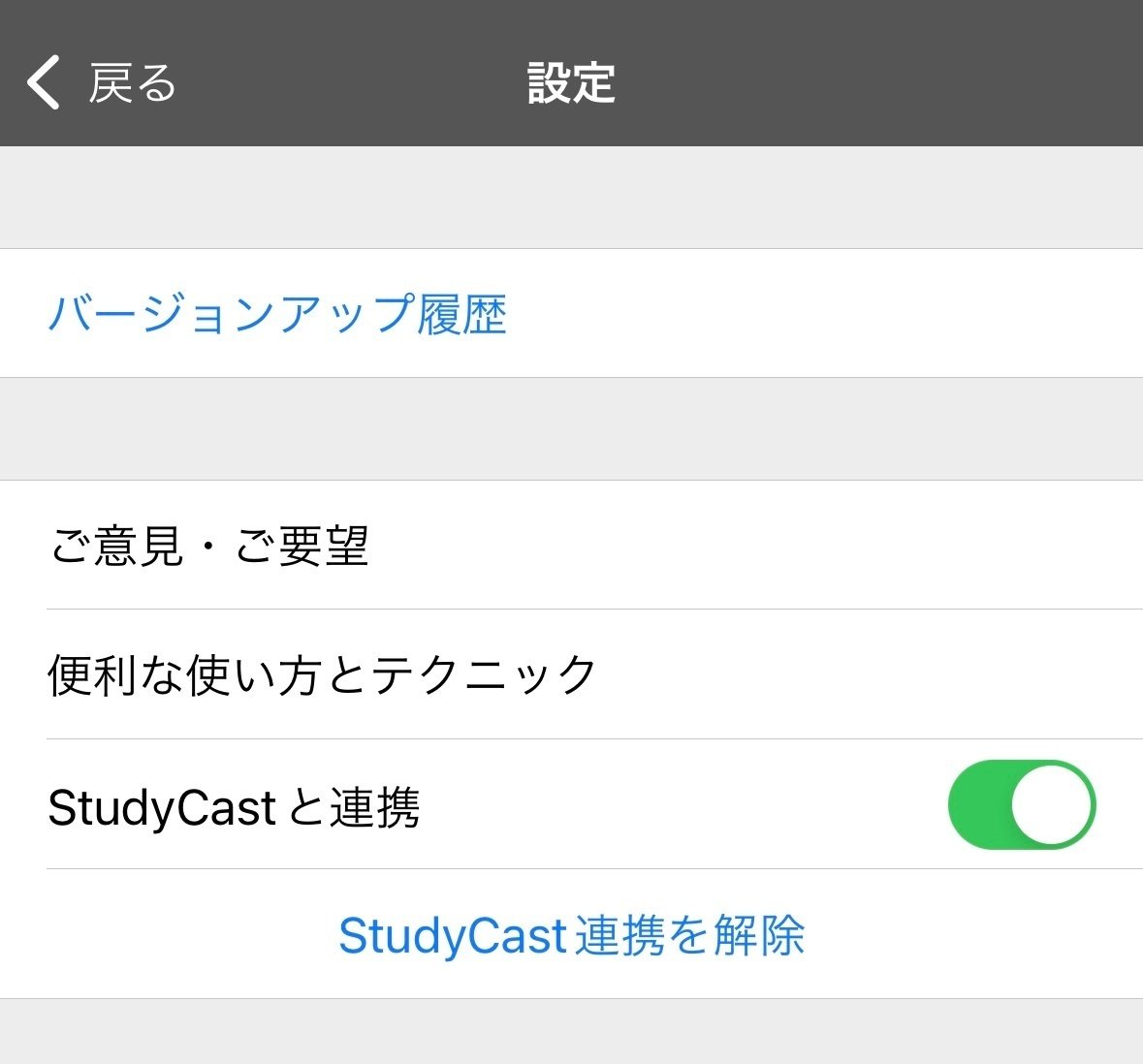This screenshot has height=1064, width=1143.
Task: Tap the green toggle next to StudyCastと連携
Action: click(x=1021, y=805)
